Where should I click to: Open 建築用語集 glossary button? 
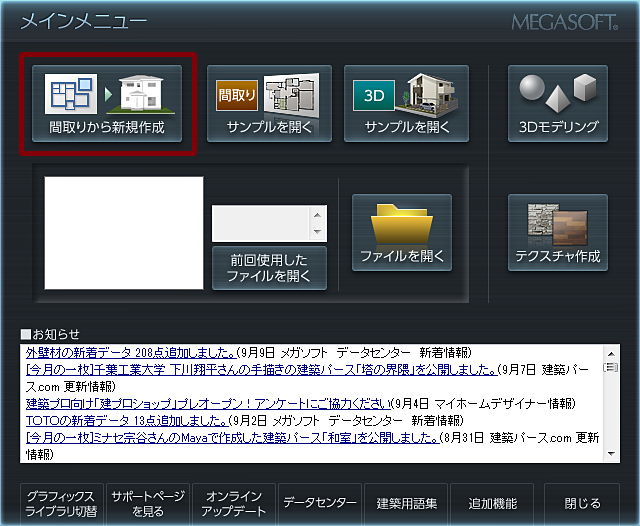pos(406,504)
